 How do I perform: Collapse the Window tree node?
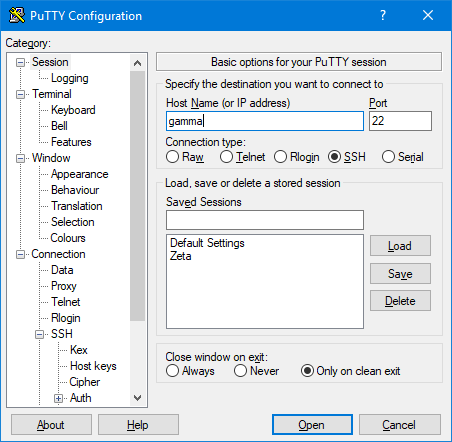tap(21, 158)
